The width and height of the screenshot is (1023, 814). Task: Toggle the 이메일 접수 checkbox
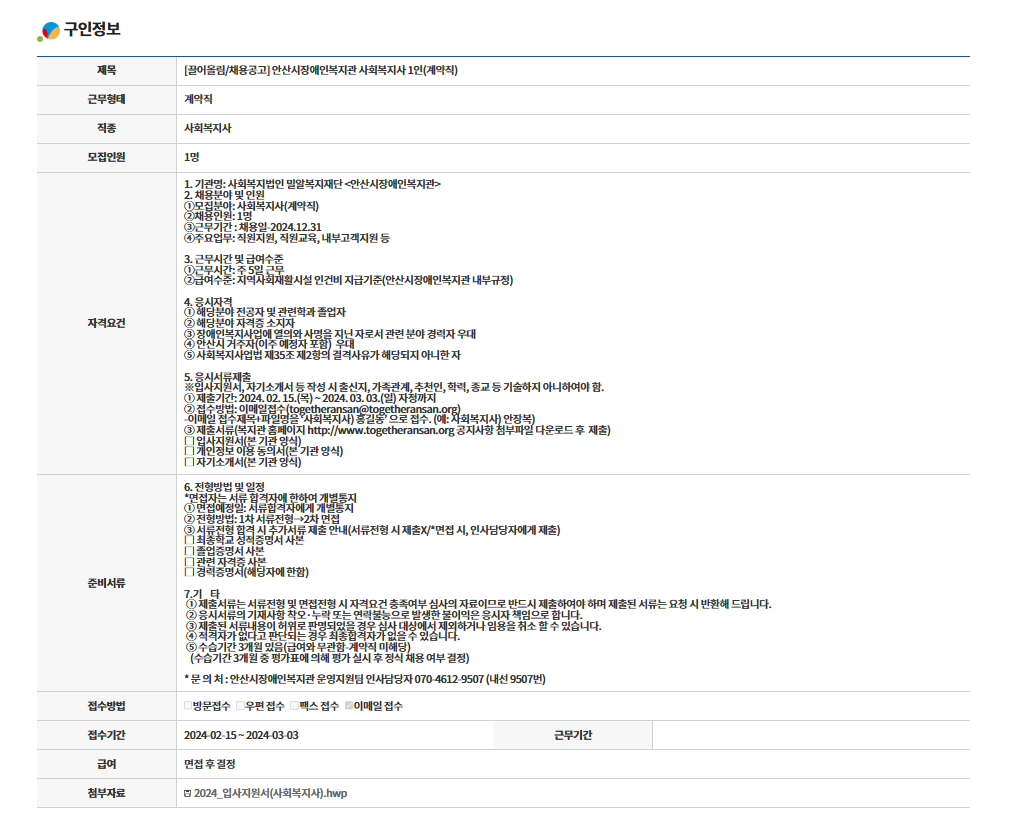tap(349, 705)
